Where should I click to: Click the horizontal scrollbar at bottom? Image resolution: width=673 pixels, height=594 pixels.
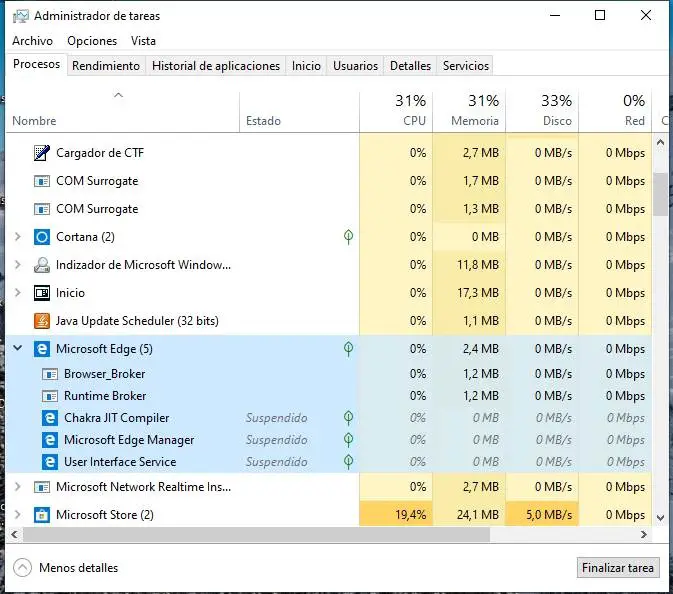[x=250, y=534]
